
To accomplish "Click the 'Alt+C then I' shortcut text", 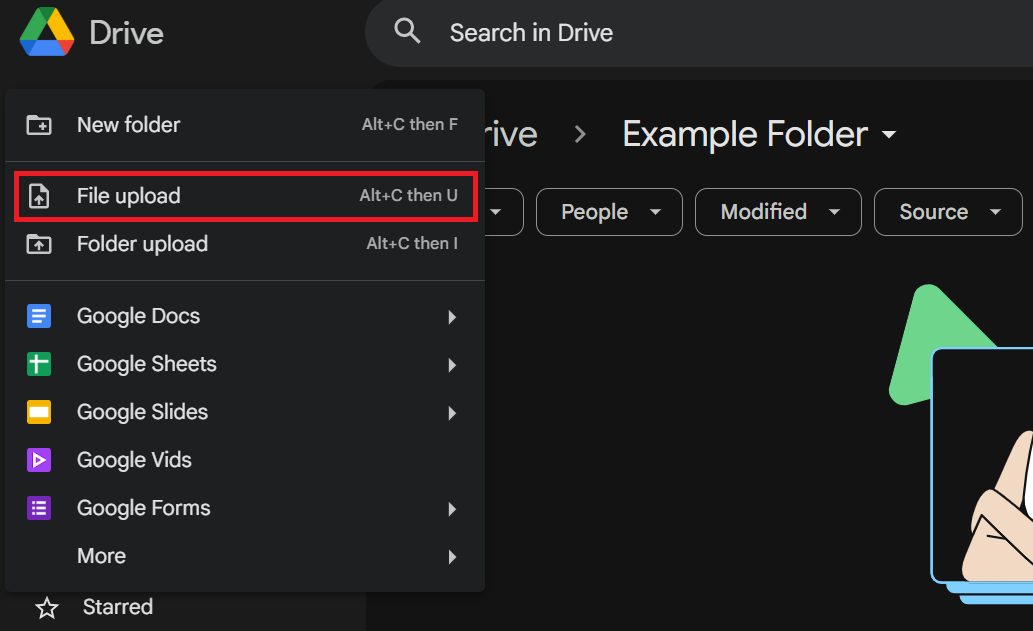I will 412,243.
